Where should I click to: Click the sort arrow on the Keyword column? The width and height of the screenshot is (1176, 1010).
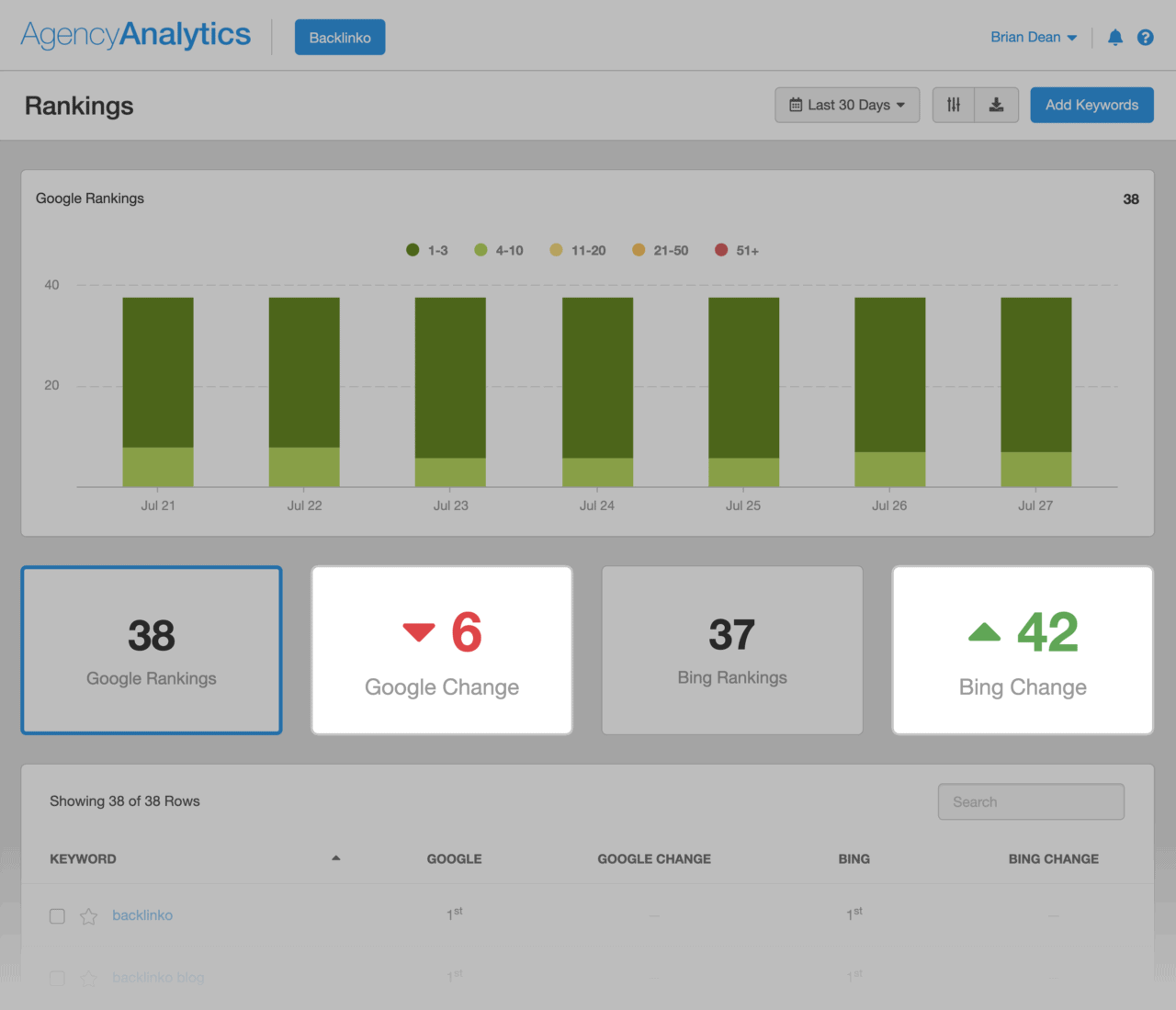336,857
